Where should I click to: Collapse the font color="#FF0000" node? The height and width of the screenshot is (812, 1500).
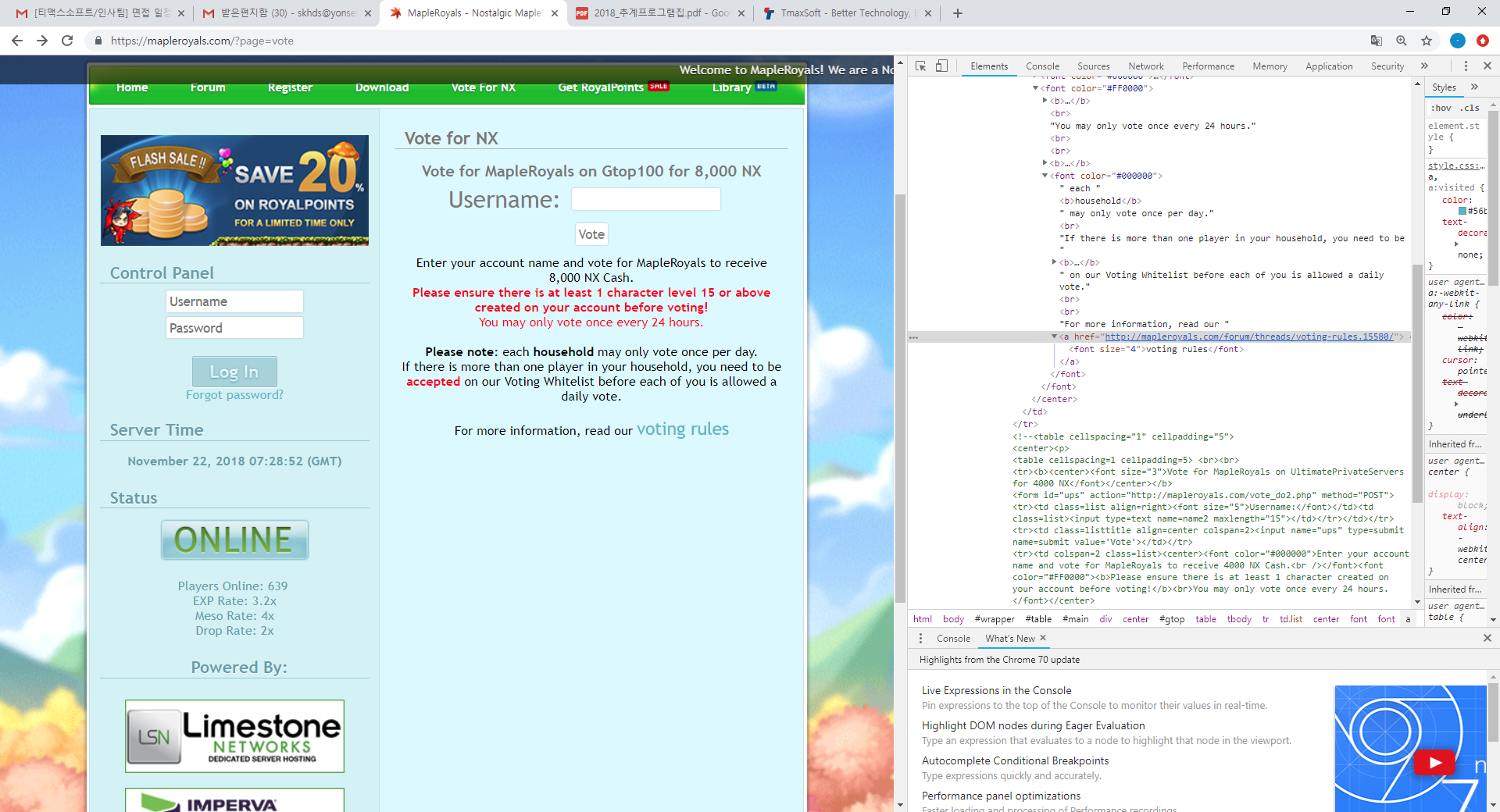1036,88
